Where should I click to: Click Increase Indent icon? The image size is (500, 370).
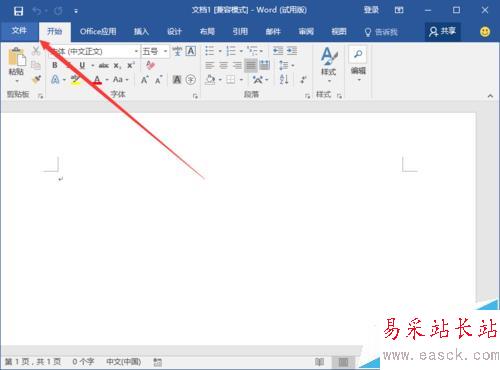tap(292, 51)
